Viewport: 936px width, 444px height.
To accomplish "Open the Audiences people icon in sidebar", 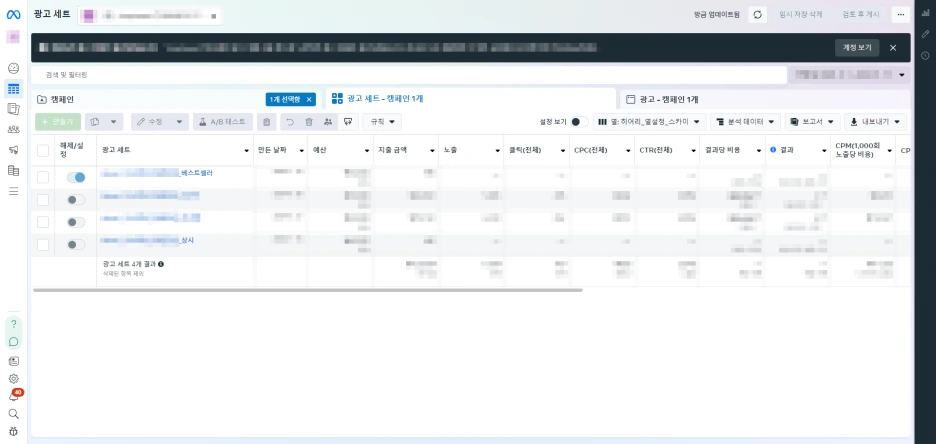I will coord(13,130).
